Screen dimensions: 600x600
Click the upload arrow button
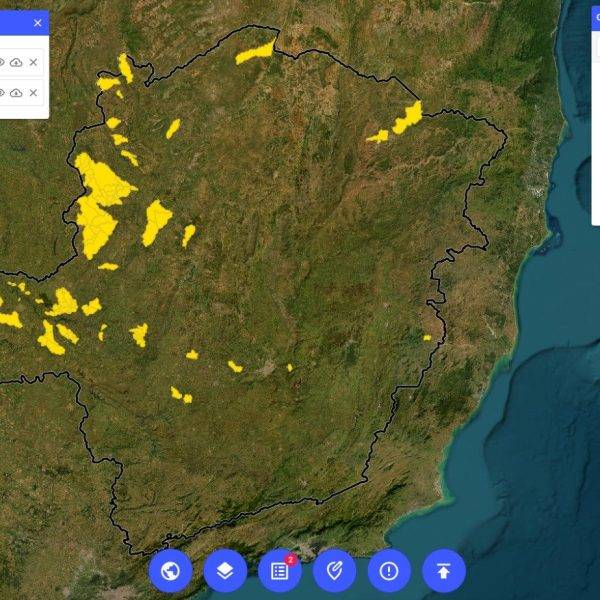(x=443, y=571)
